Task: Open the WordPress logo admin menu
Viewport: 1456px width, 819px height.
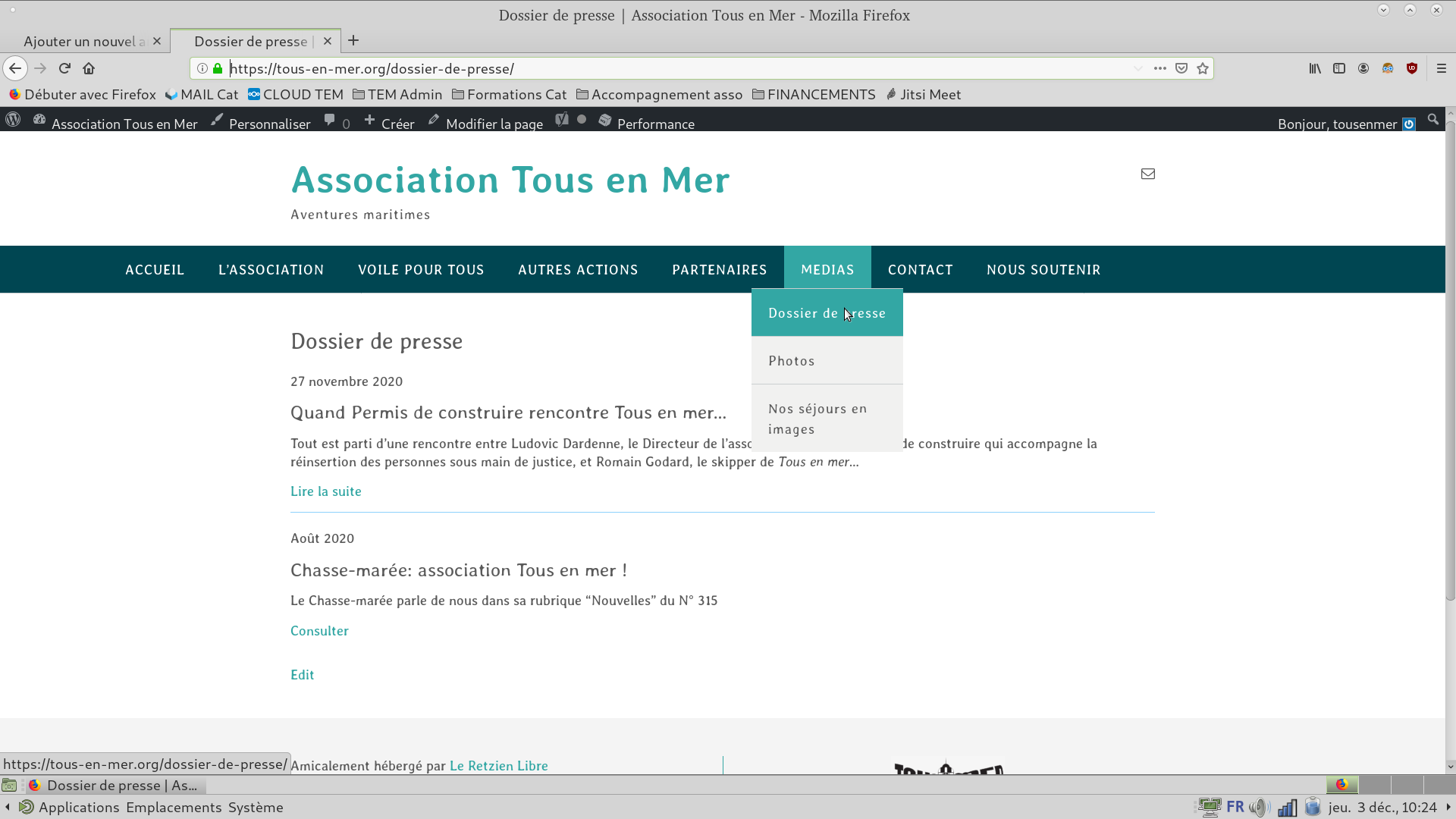Action: [13, 120]
